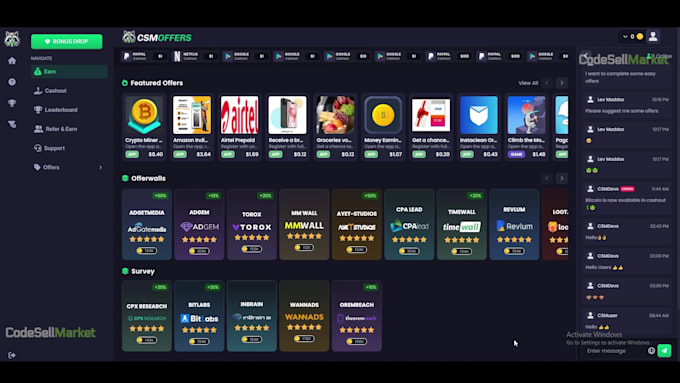
Task: Select the Airtel Prepaid offer
Action: click(240, 126)
